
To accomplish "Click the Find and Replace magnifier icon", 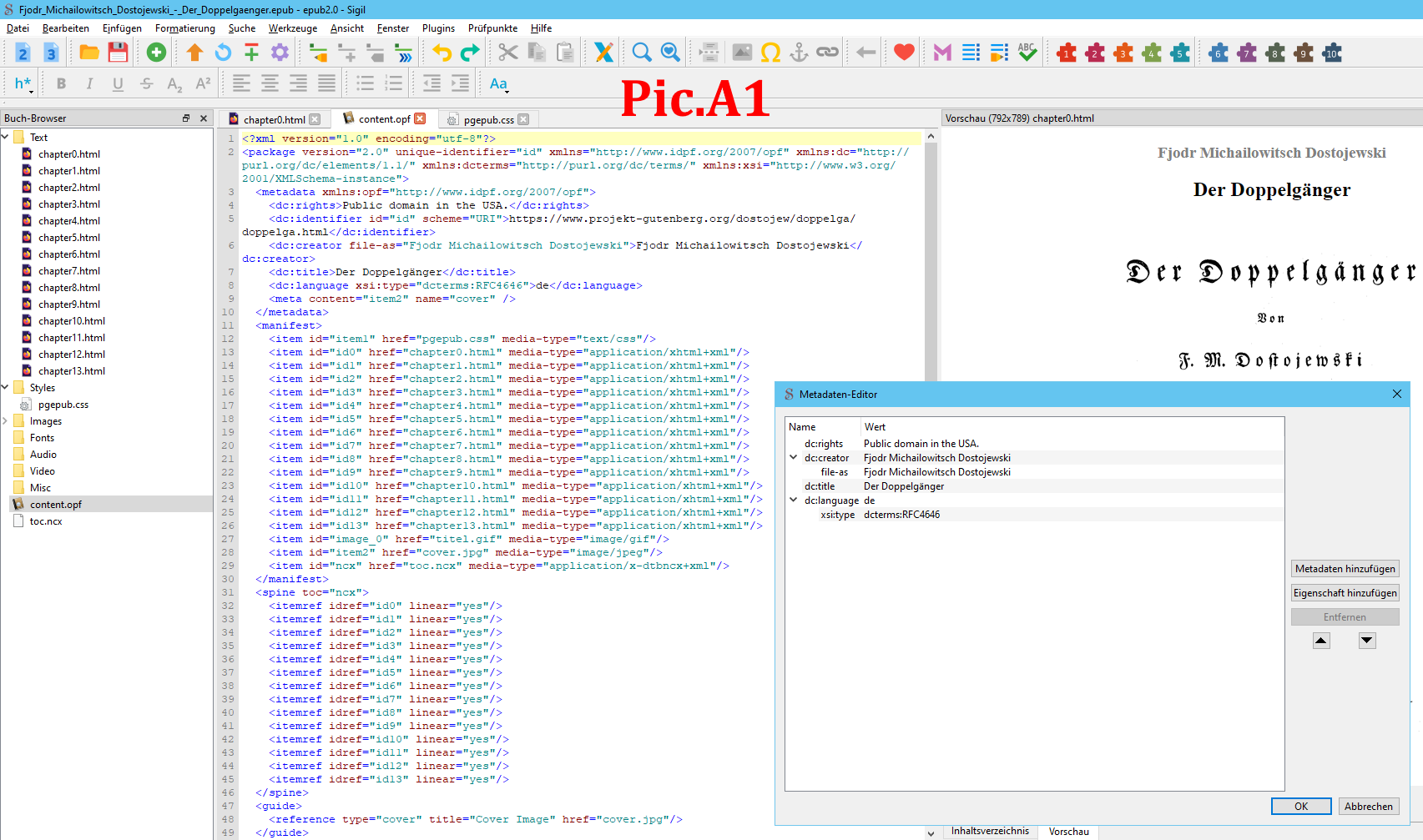I will 641,53.
